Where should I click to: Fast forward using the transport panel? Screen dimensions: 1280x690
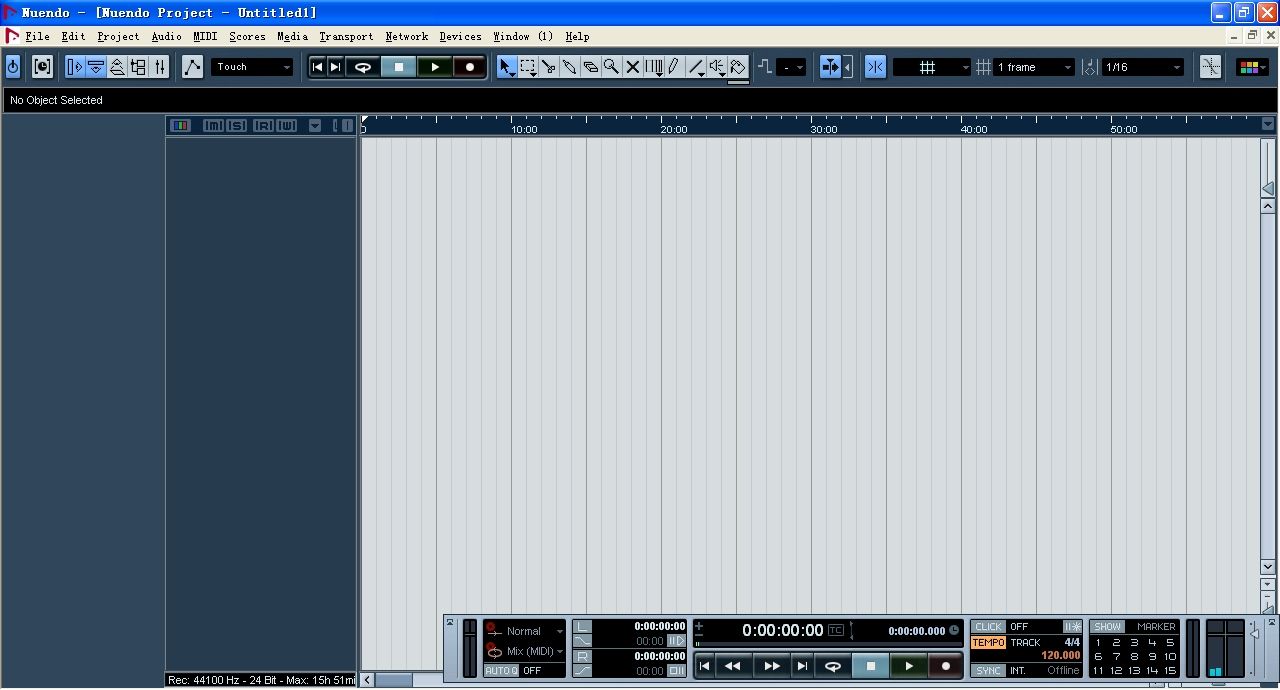771,666
